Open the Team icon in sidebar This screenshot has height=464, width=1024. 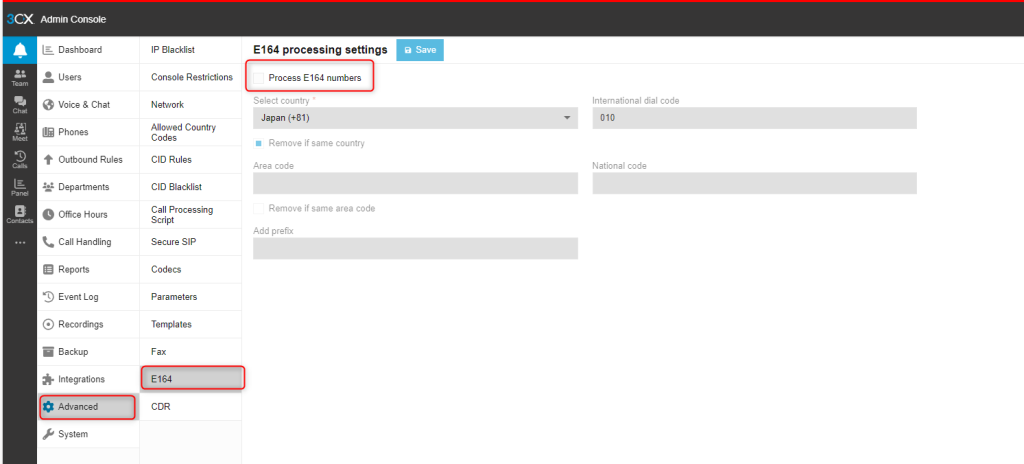(x=20, y=77)
